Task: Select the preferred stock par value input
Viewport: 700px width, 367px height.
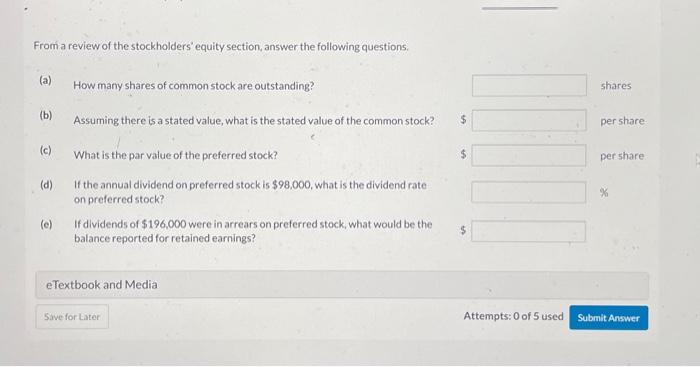Action: coord(529,155)
